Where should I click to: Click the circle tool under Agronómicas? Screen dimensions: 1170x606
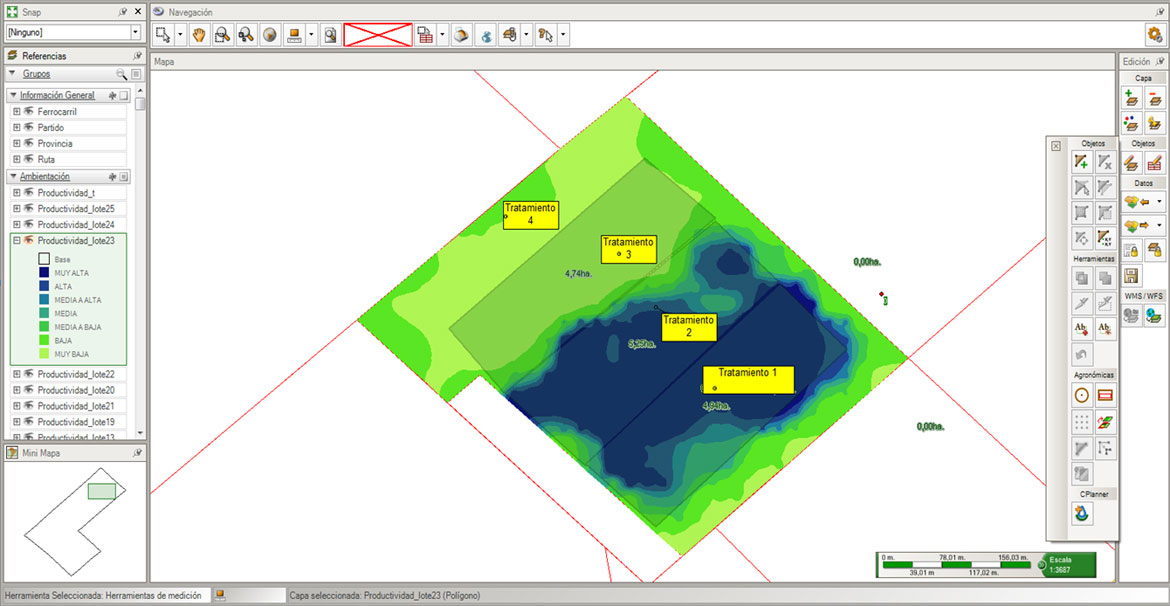coord(1081,396)
